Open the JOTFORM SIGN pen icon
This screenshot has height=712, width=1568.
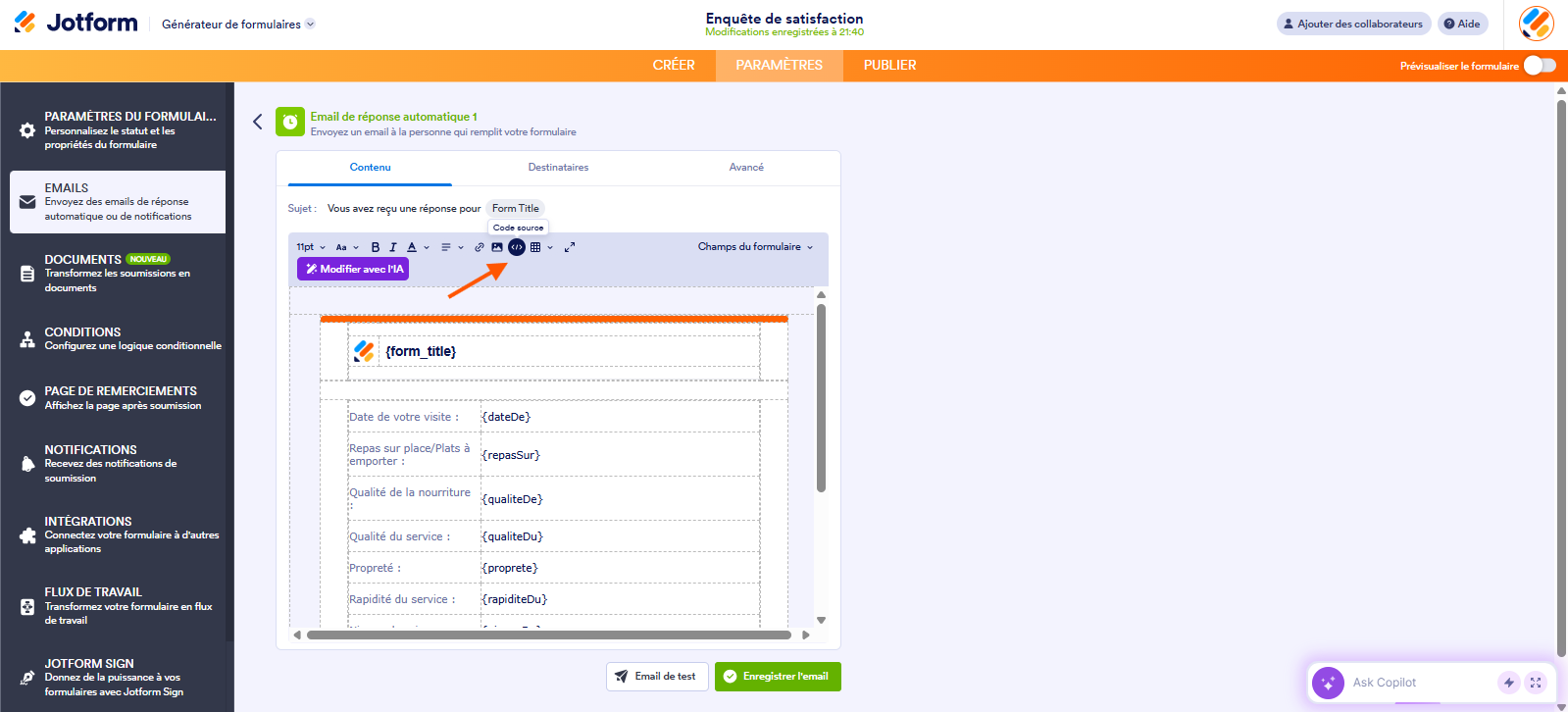[27, 678]
